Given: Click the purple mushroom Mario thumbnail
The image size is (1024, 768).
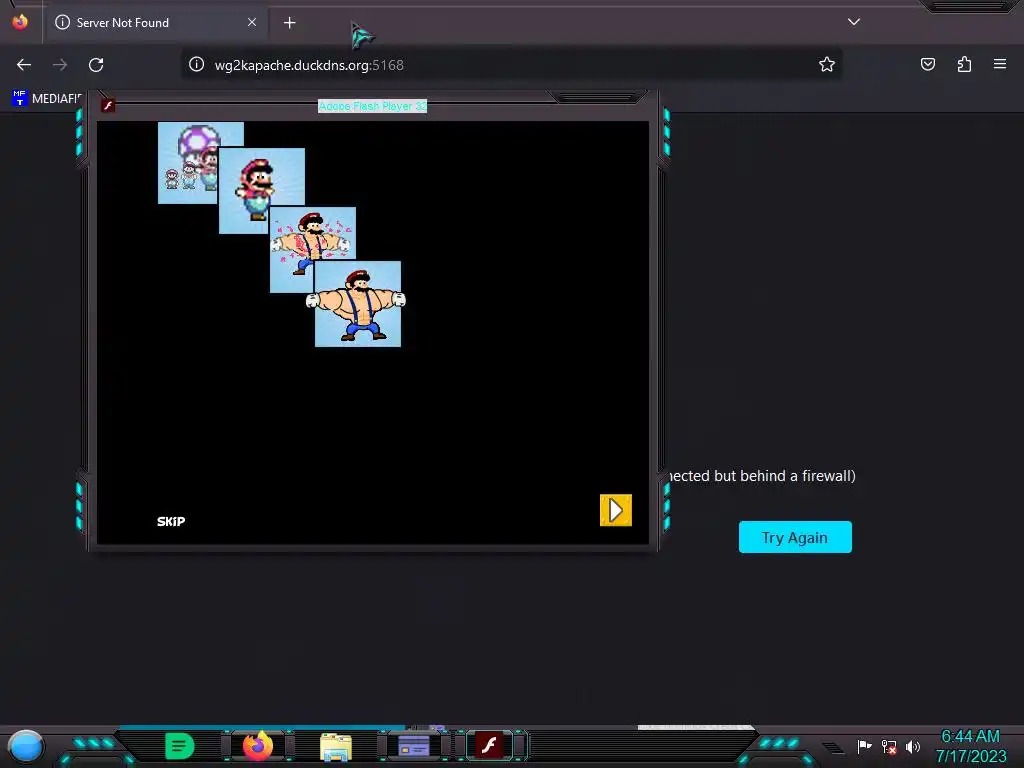Looking at the screenshot, I should 188,163.
